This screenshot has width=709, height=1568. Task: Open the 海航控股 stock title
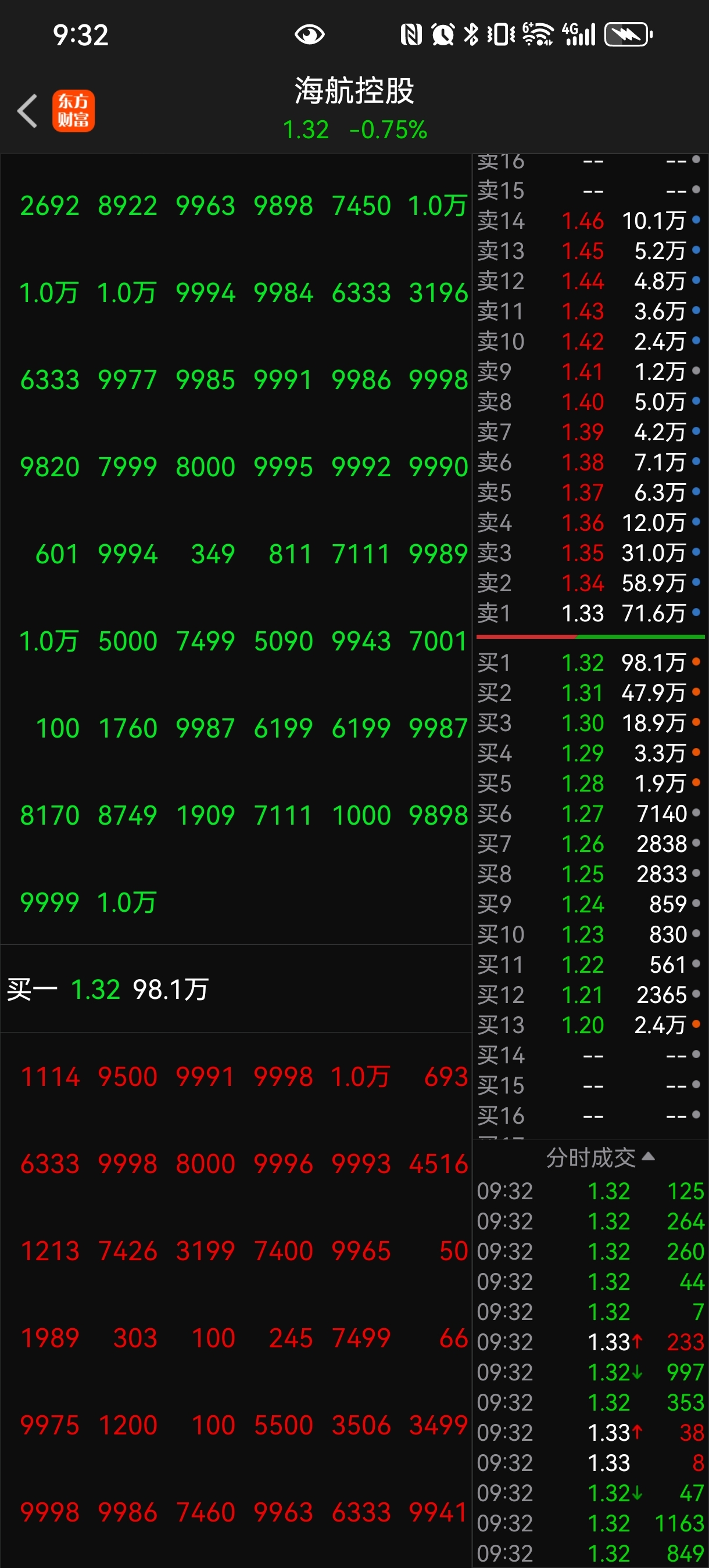pyautogui.click(x=354, y=91)
